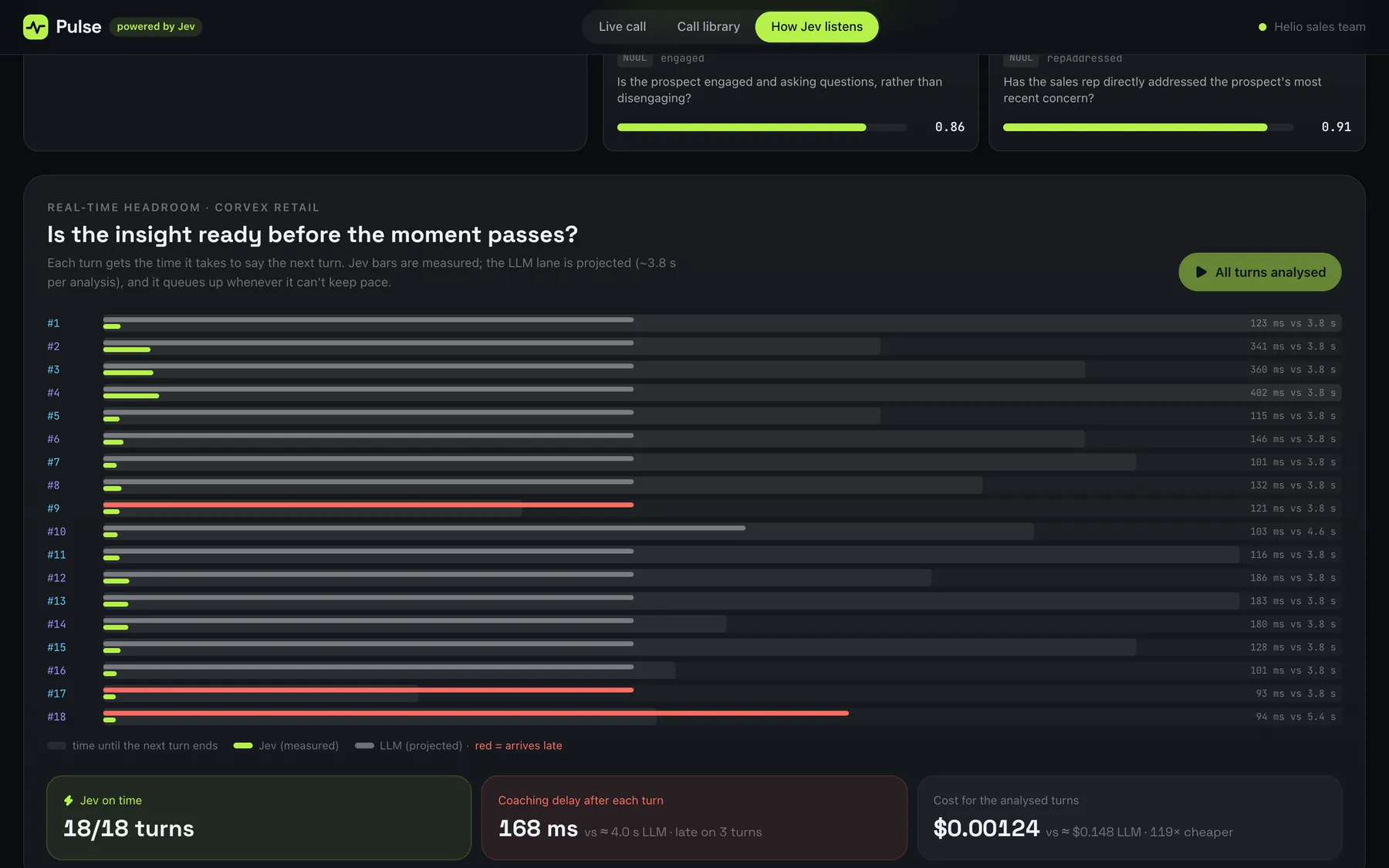Click the All turns analysed button

1259,272
